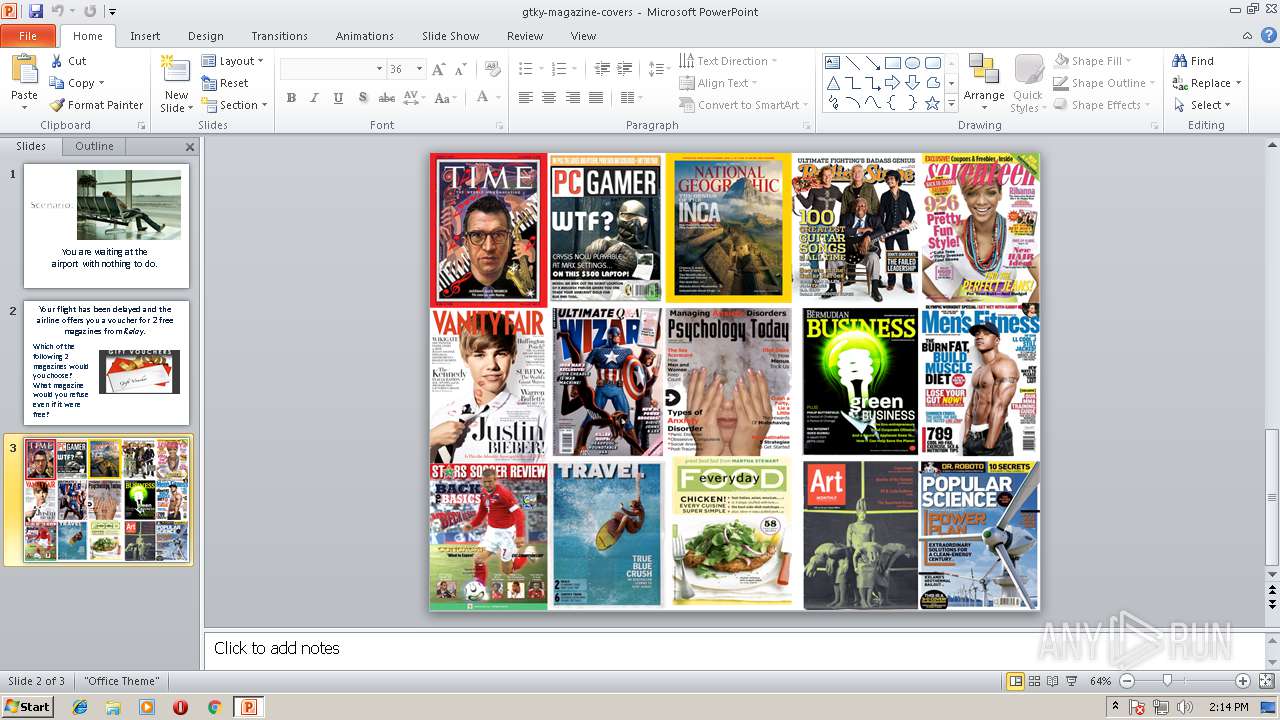Align text right
Viewport: 1280px width, 720px height.
[573, 97]
